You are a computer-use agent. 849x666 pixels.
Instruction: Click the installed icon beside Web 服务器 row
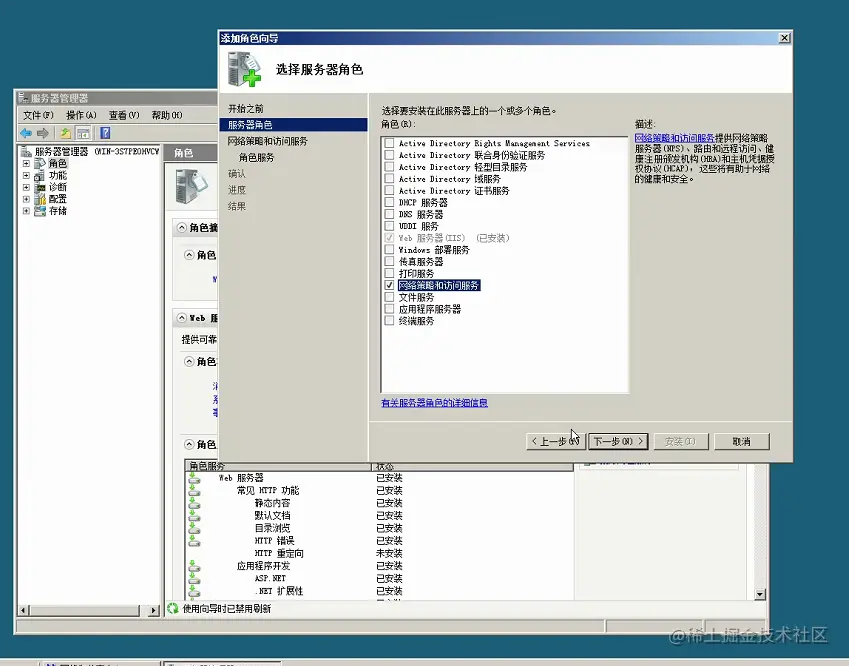pyautogui.click(x=194, y=478)
